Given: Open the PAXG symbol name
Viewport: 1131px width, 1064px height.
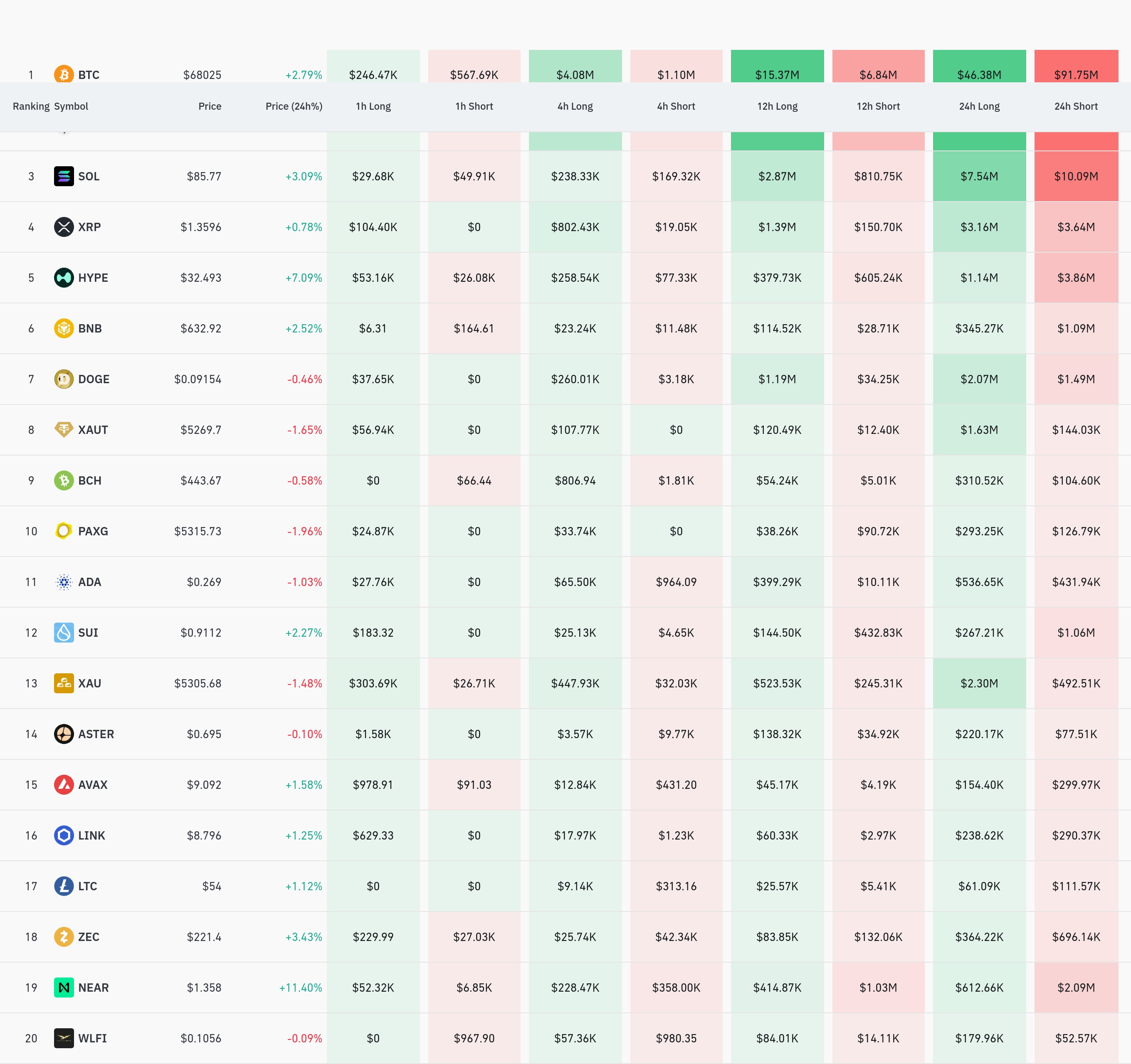Looking at the screenshot, I should click(93, 531).
